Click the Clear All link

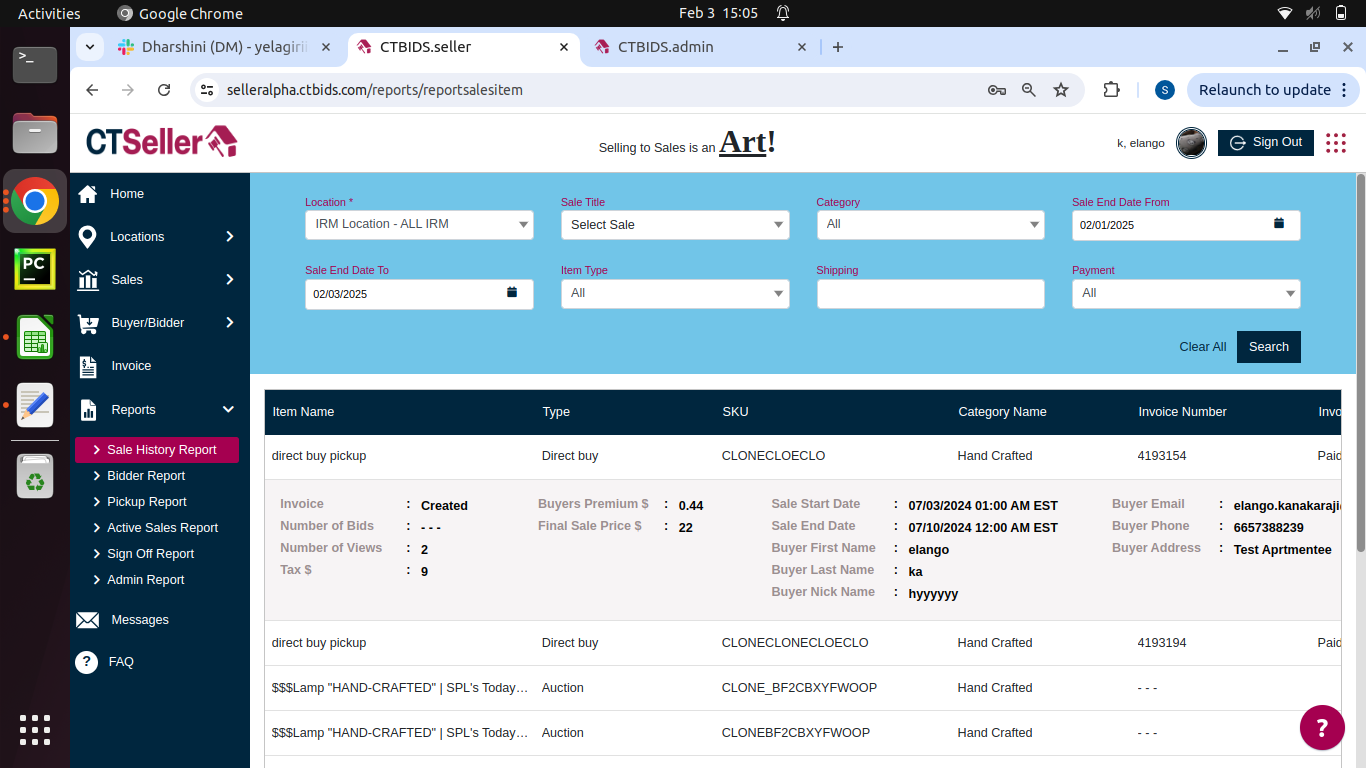[1202, 347]
